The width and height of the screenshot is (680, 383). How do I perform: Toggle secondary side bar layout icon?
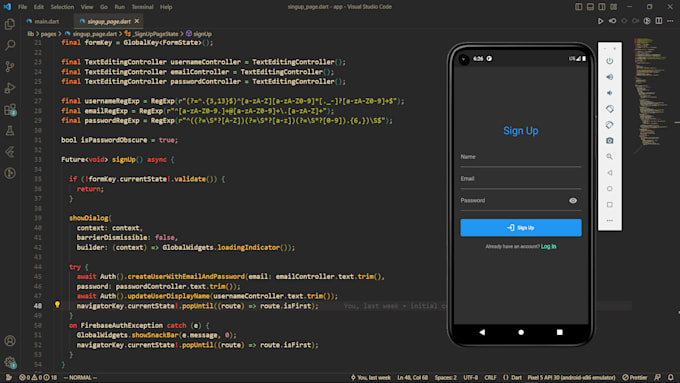(602, 7)
